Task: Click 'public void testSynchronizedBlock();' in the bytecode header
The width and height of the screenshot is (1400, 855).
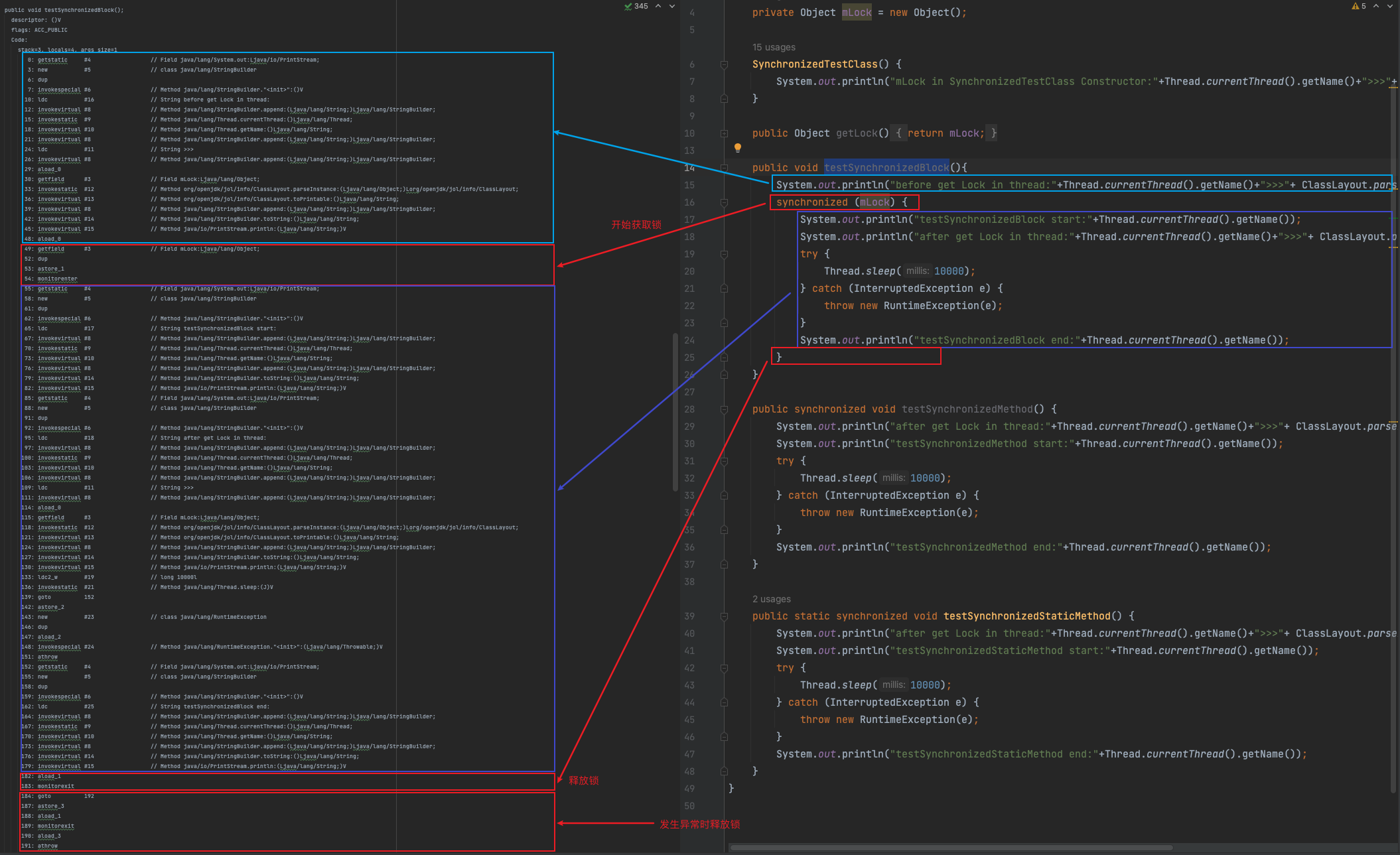Action: (x=64, y=10)
